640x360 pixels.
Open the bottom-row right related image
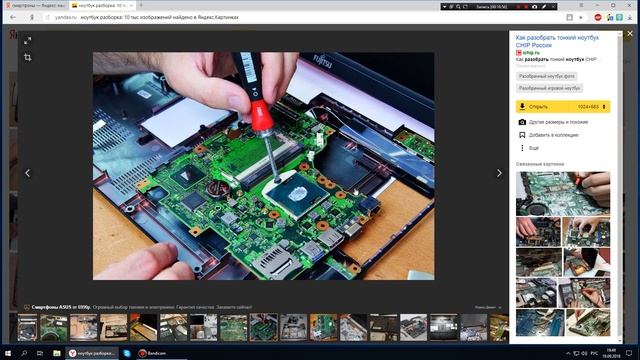point(588,322)
